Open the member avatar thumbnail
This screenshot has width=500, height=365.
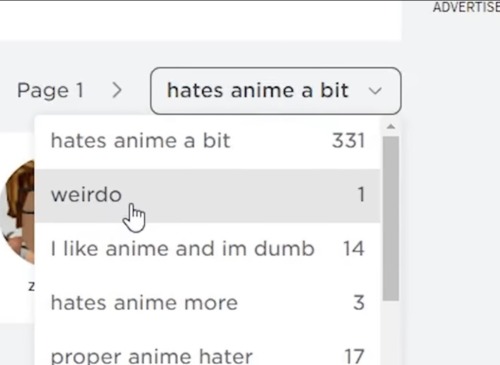(x=17, y=212)
